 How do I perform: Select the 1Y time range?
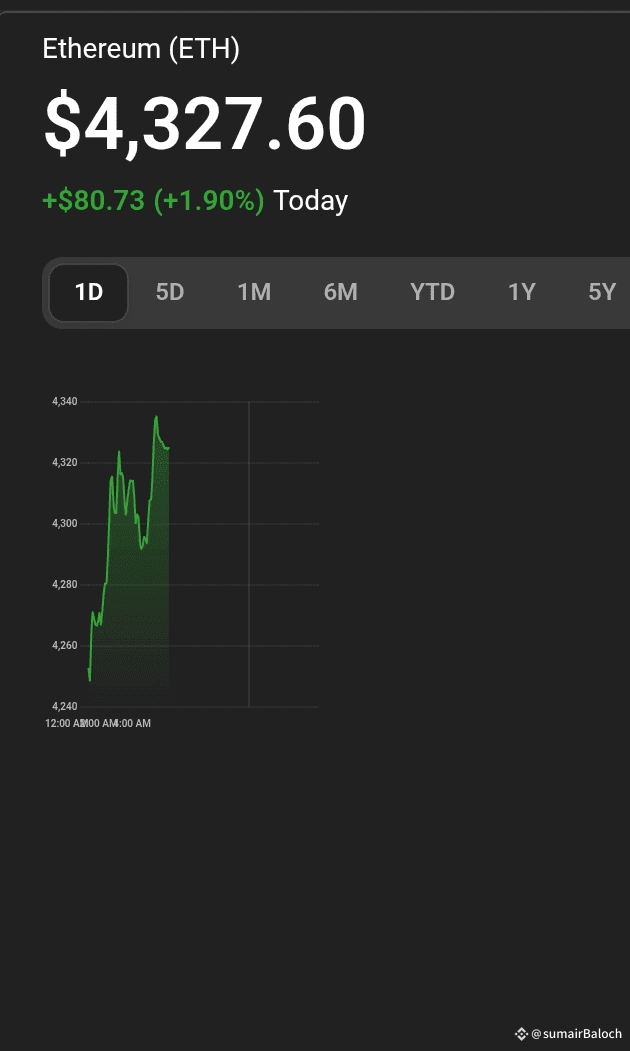pos(522,292)
